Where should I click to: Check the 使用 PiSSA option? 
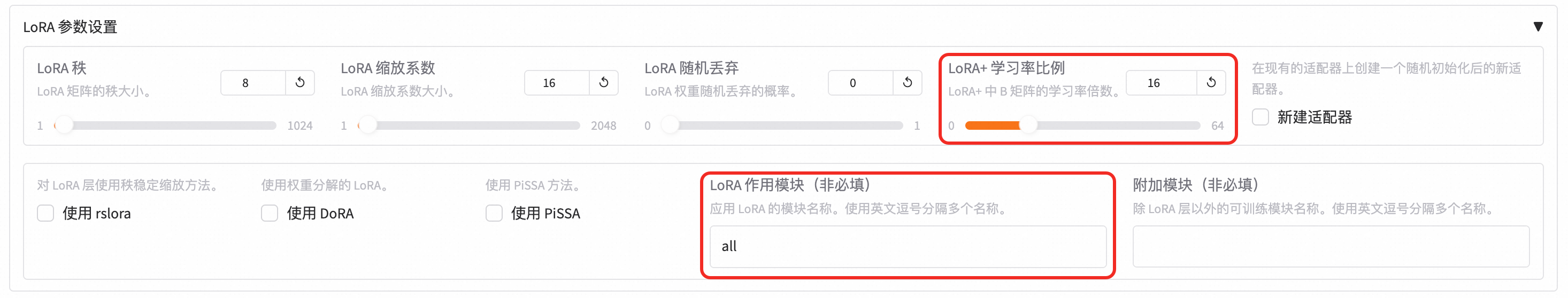point(494,213)
